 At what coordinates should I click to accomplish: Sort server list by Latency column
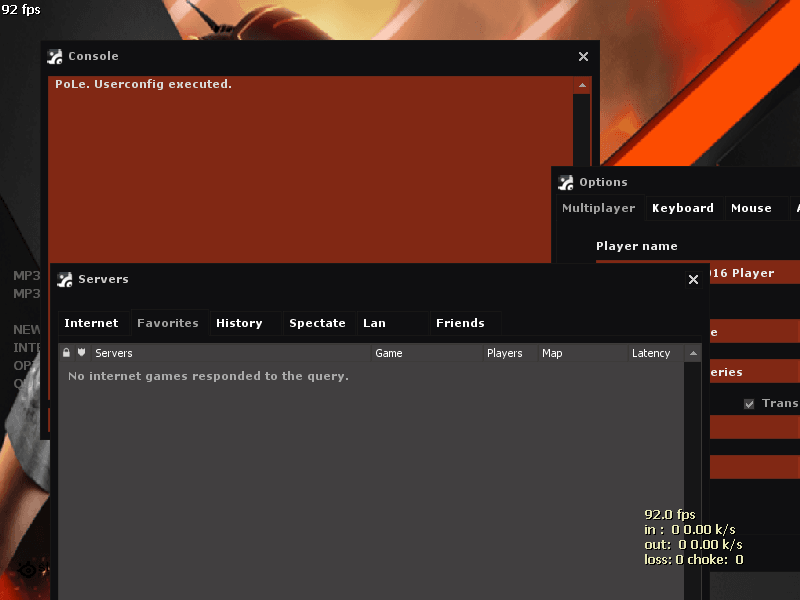[651, 353]
